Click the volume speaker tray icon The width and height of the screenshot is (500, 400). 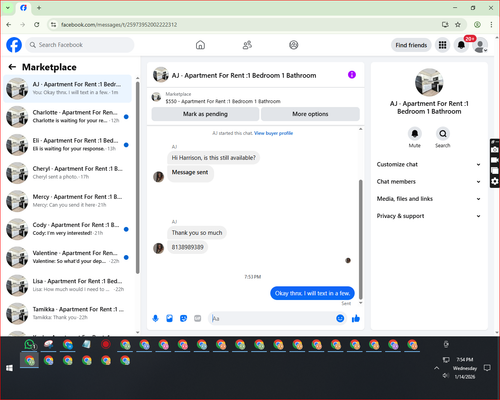tap(446, 376)
